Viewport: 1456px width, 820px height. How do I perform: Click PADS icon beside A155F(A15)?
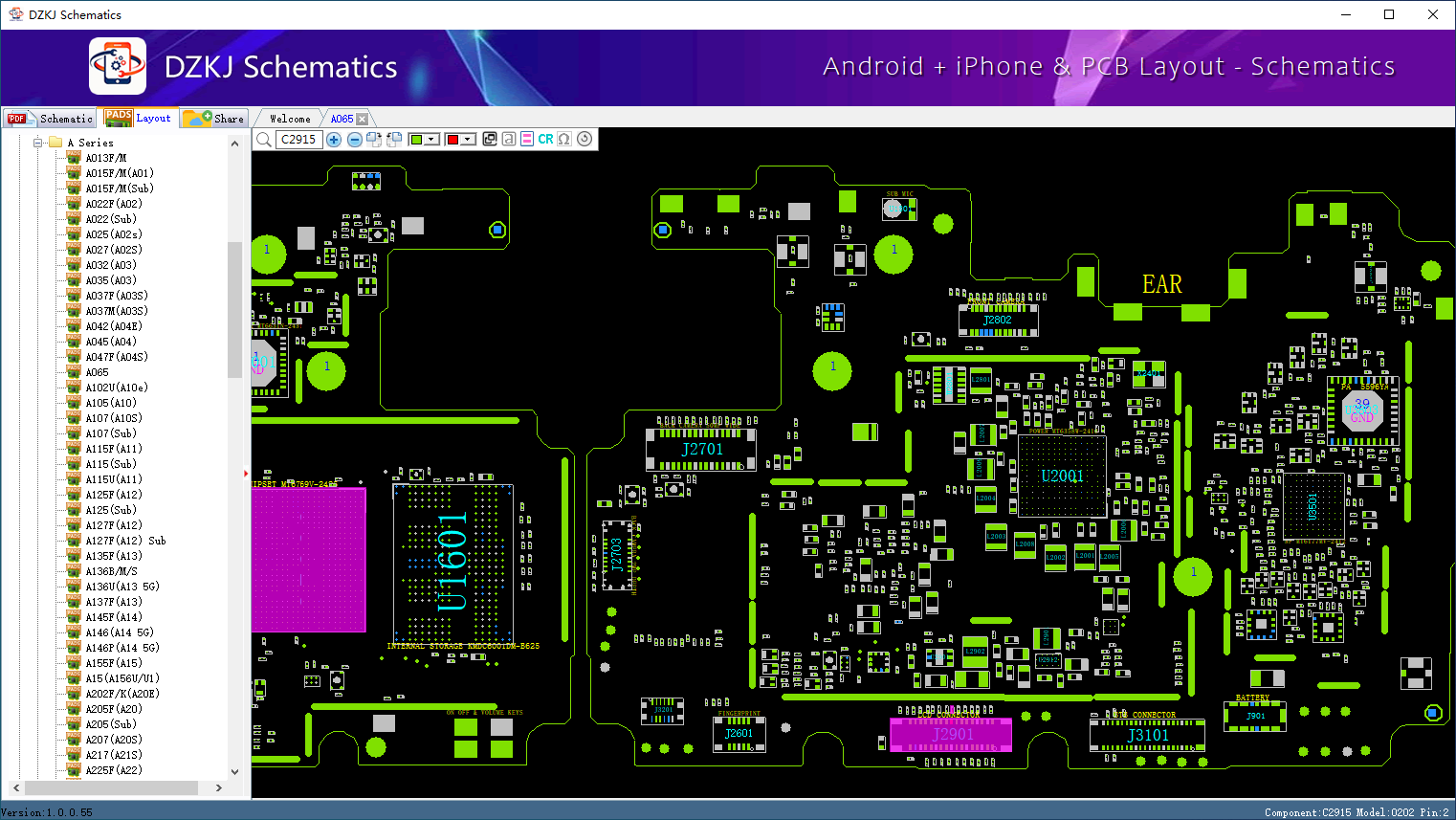point(74,663)
